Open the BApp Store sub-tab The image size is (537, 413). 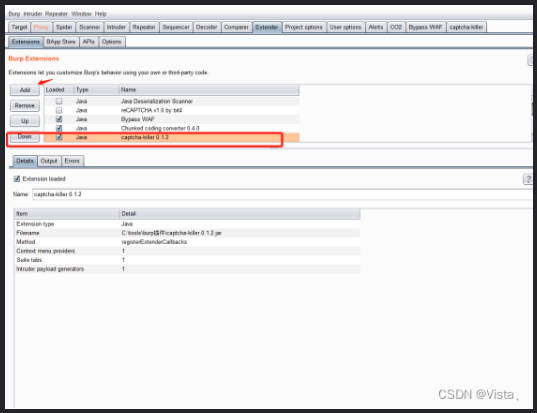point(61,42)
